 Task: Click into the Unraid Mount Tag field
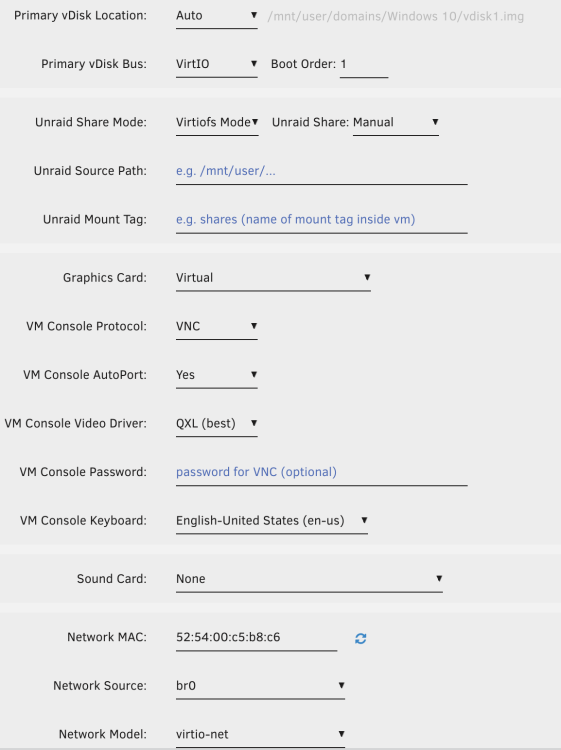click(x=321, y=220)
